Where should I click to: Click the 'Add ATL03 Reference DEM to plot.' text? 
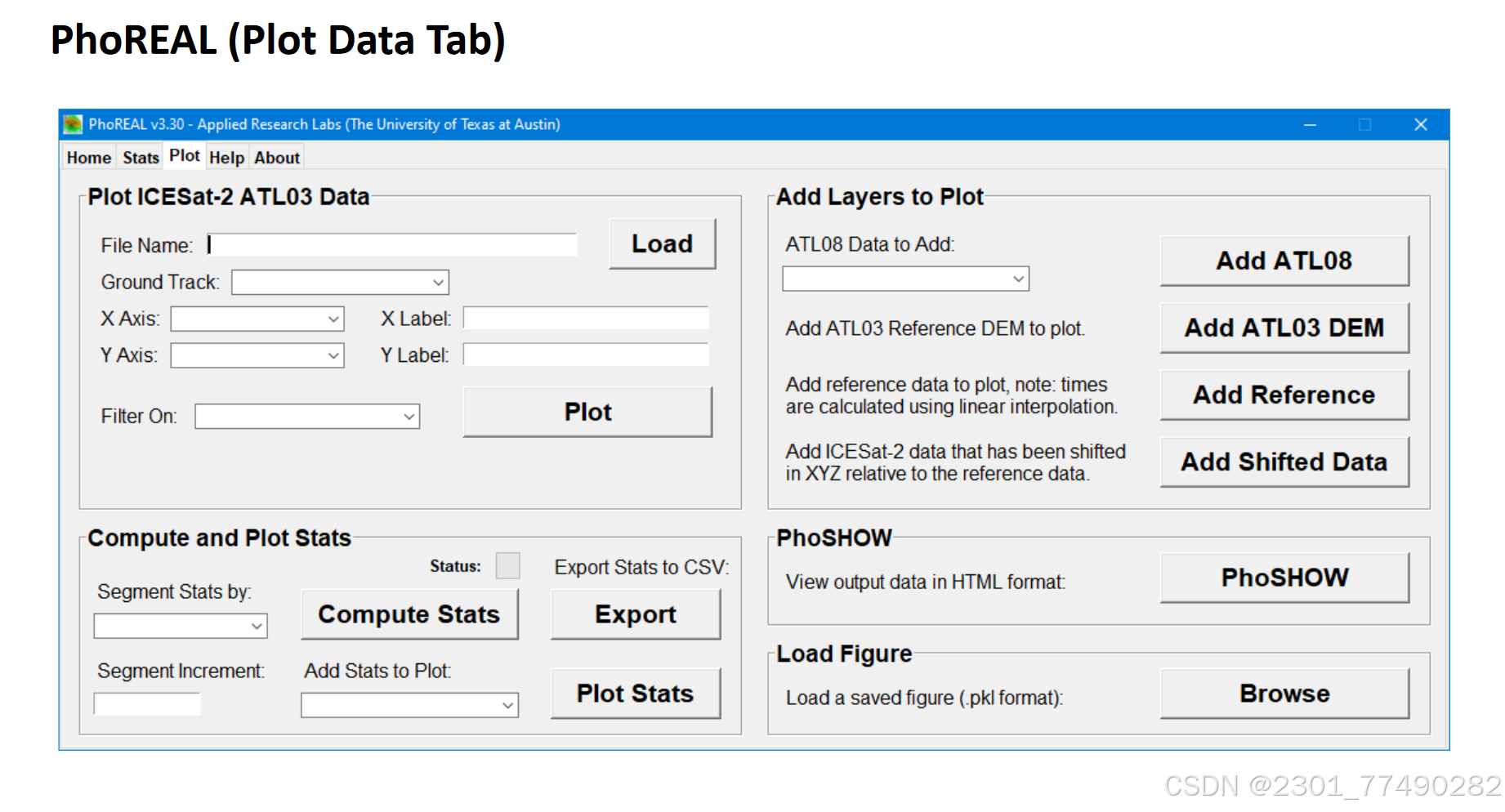click(935, 328)
